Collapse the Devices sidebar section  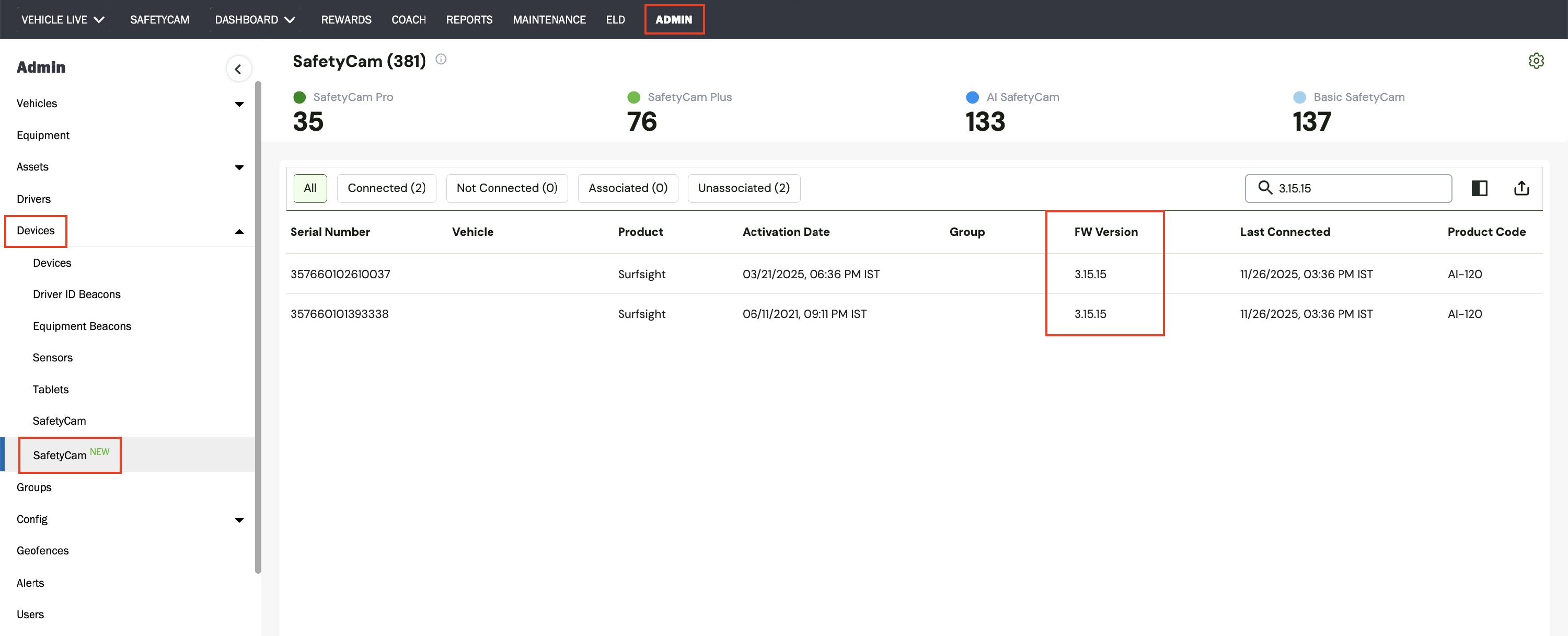[x=239, y=232]
